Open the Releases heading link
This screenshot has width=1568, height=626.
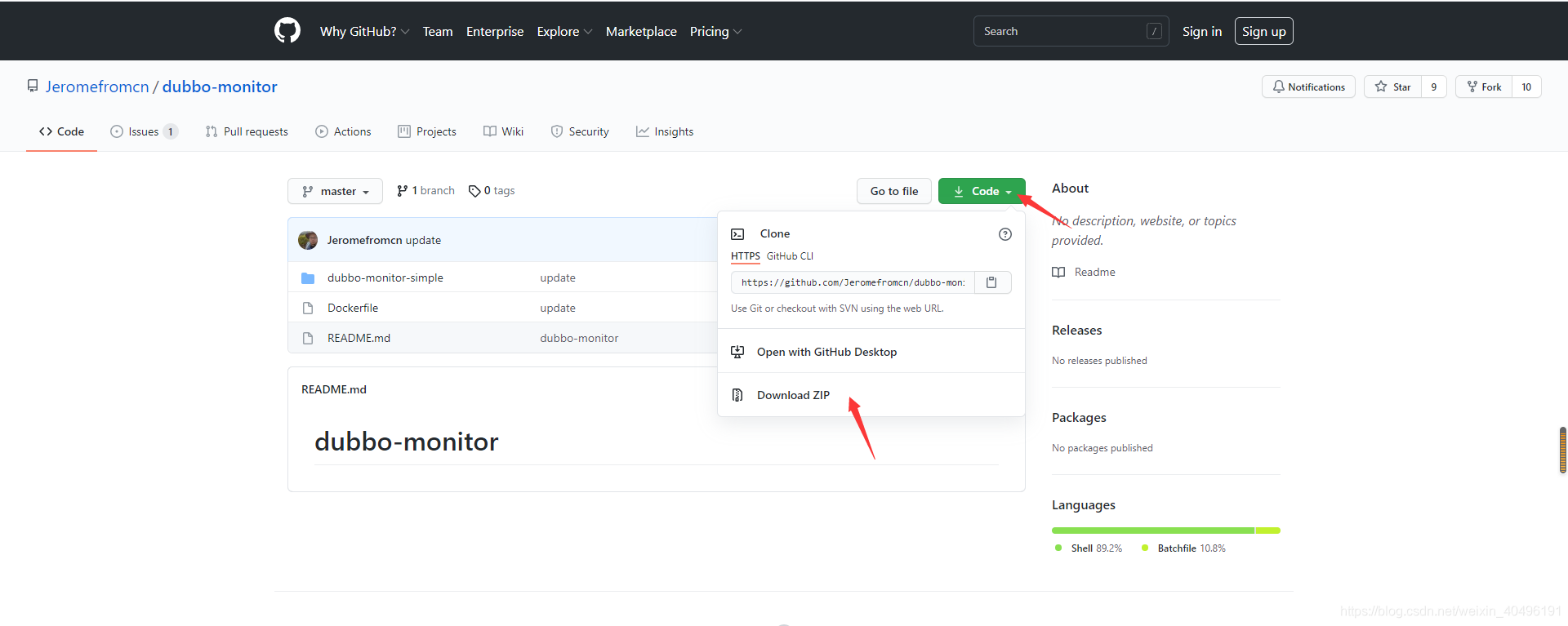[x=1076, y=330]
